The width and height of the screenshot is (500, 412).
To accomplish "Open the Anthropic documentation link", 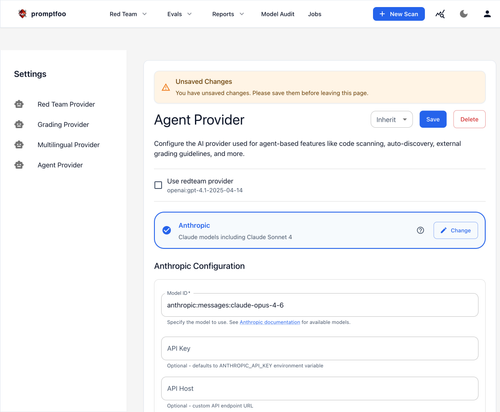I will click(270, 322).
